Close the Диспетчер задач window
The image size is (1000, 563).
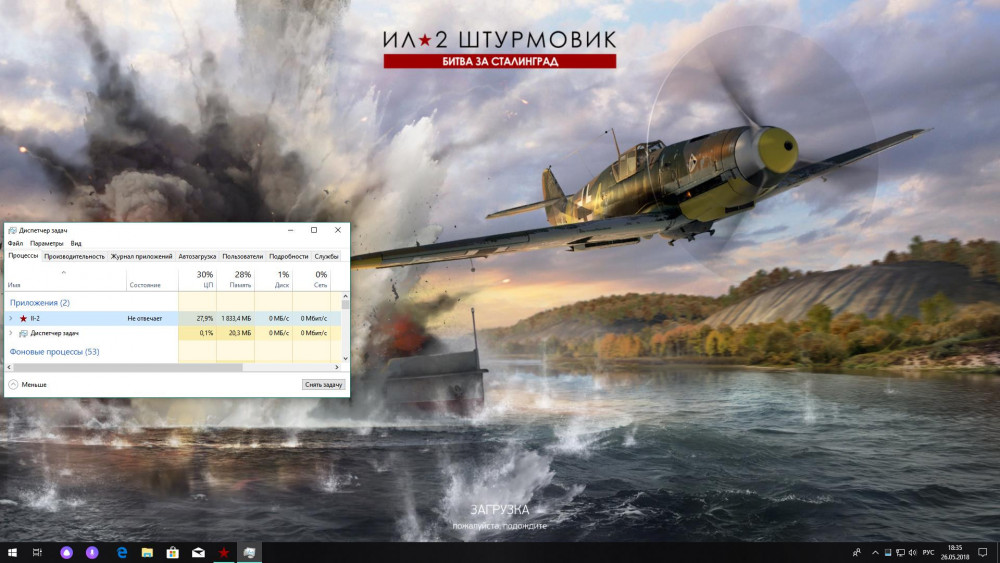point(338,230)
